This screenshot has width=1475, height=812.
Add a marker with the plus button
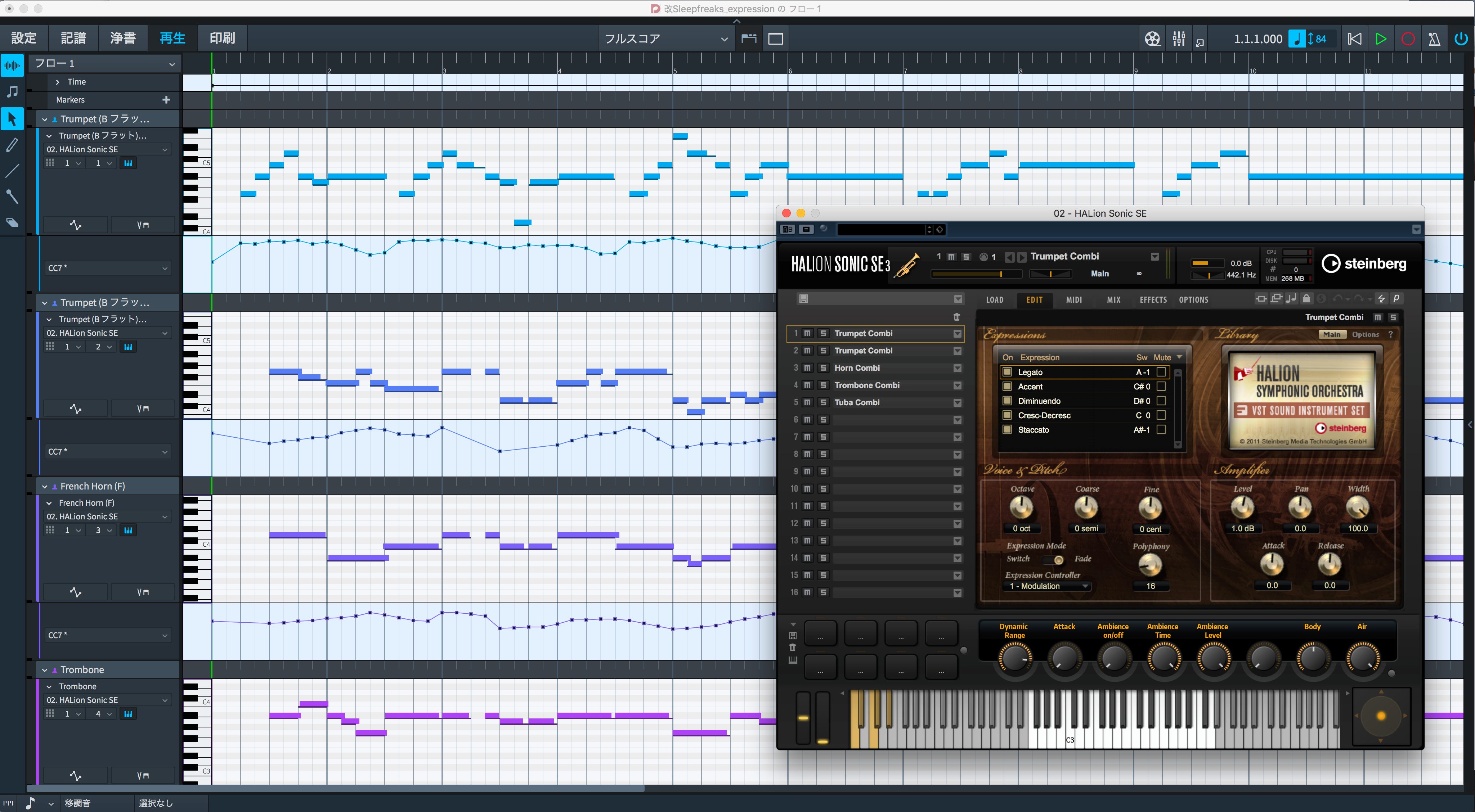[x=166, y=100]
